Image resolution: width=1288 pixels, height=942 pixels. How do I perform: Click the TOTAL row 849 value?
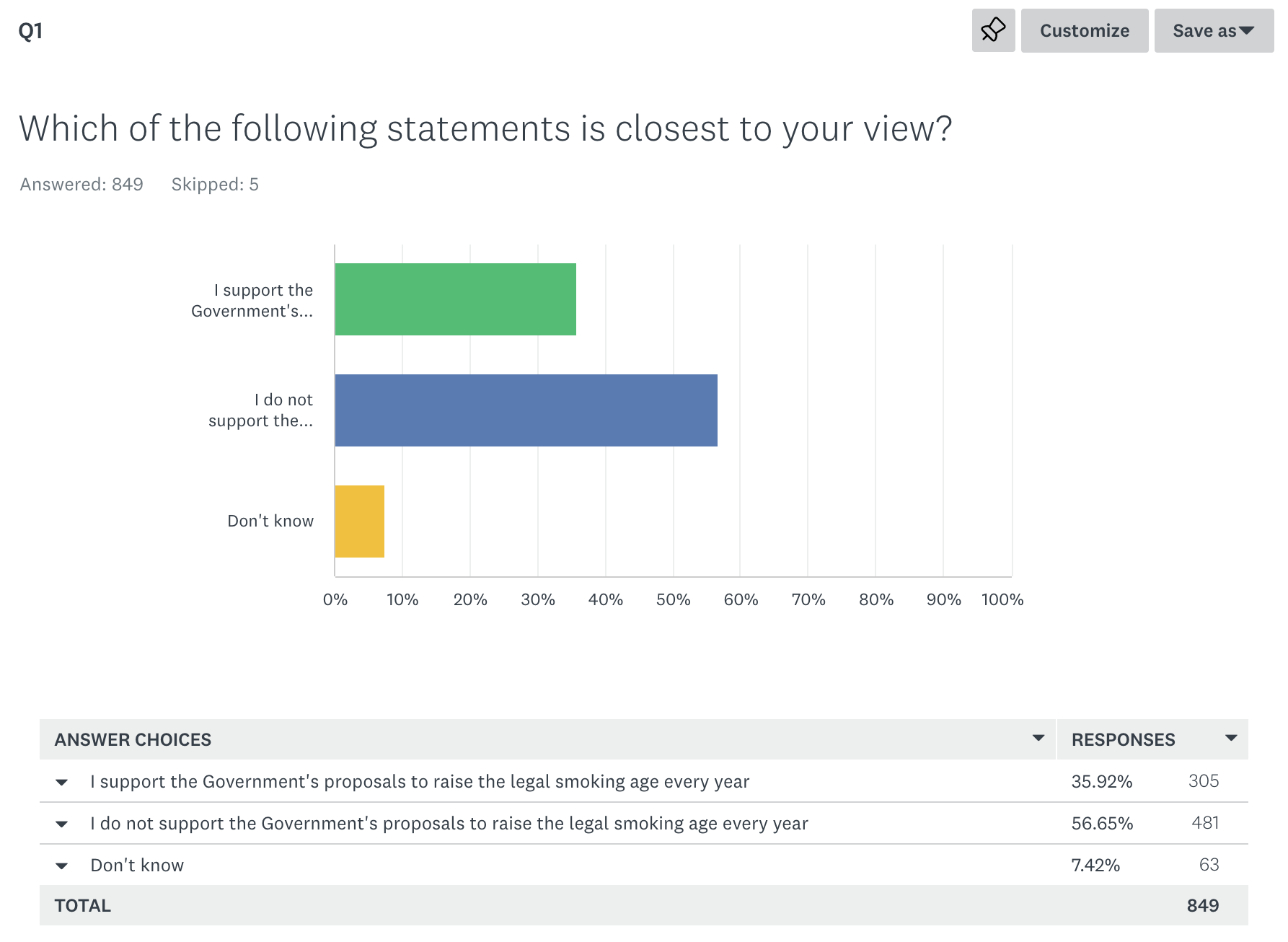(x=1202, y=906)
